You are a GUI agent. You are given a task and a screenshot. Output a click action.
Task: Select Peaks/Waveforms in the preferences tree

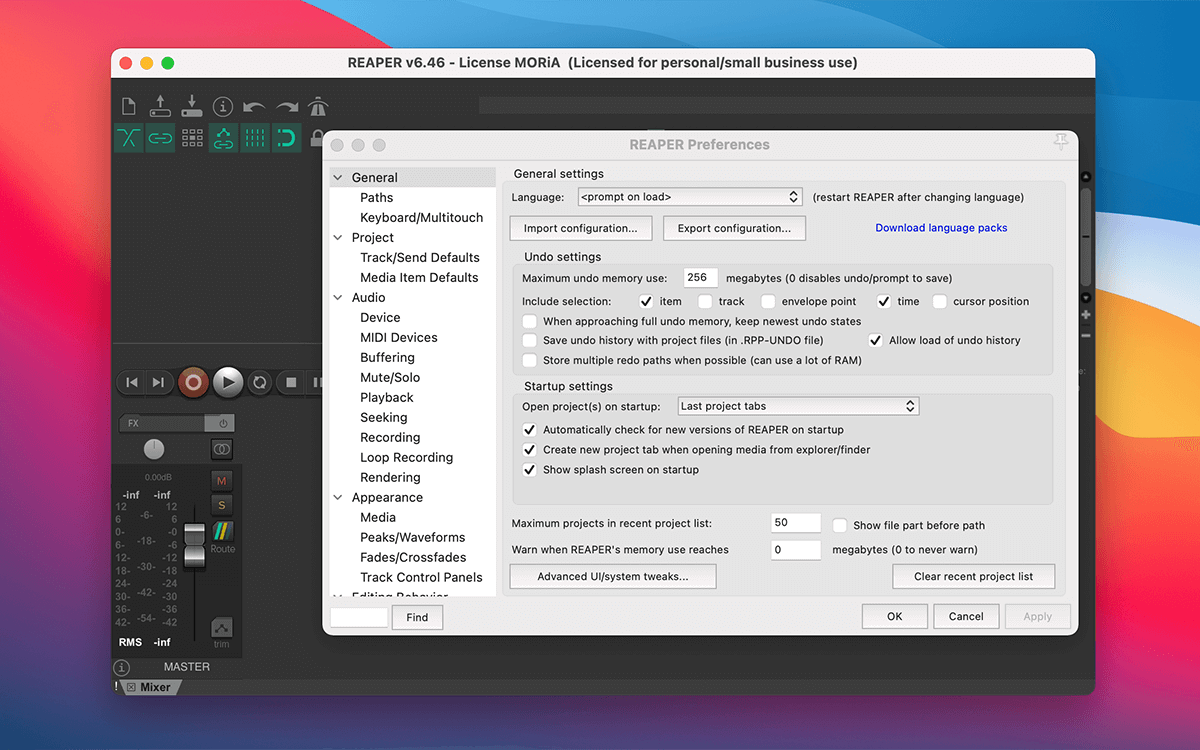pyautogui.click(x=413, y=538)
